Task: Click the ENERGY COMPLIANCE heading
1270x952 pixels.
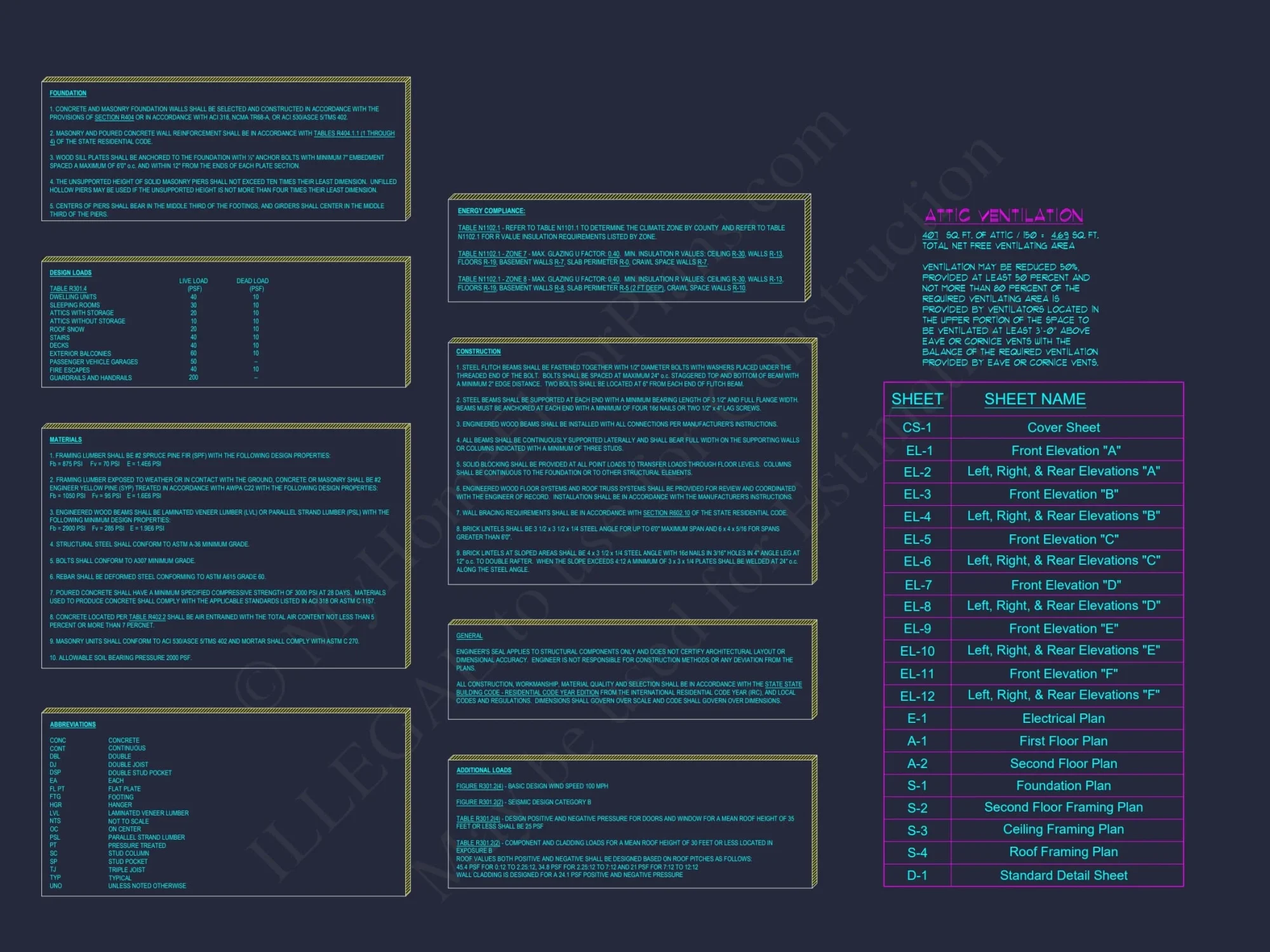Action: pos(491,211)
